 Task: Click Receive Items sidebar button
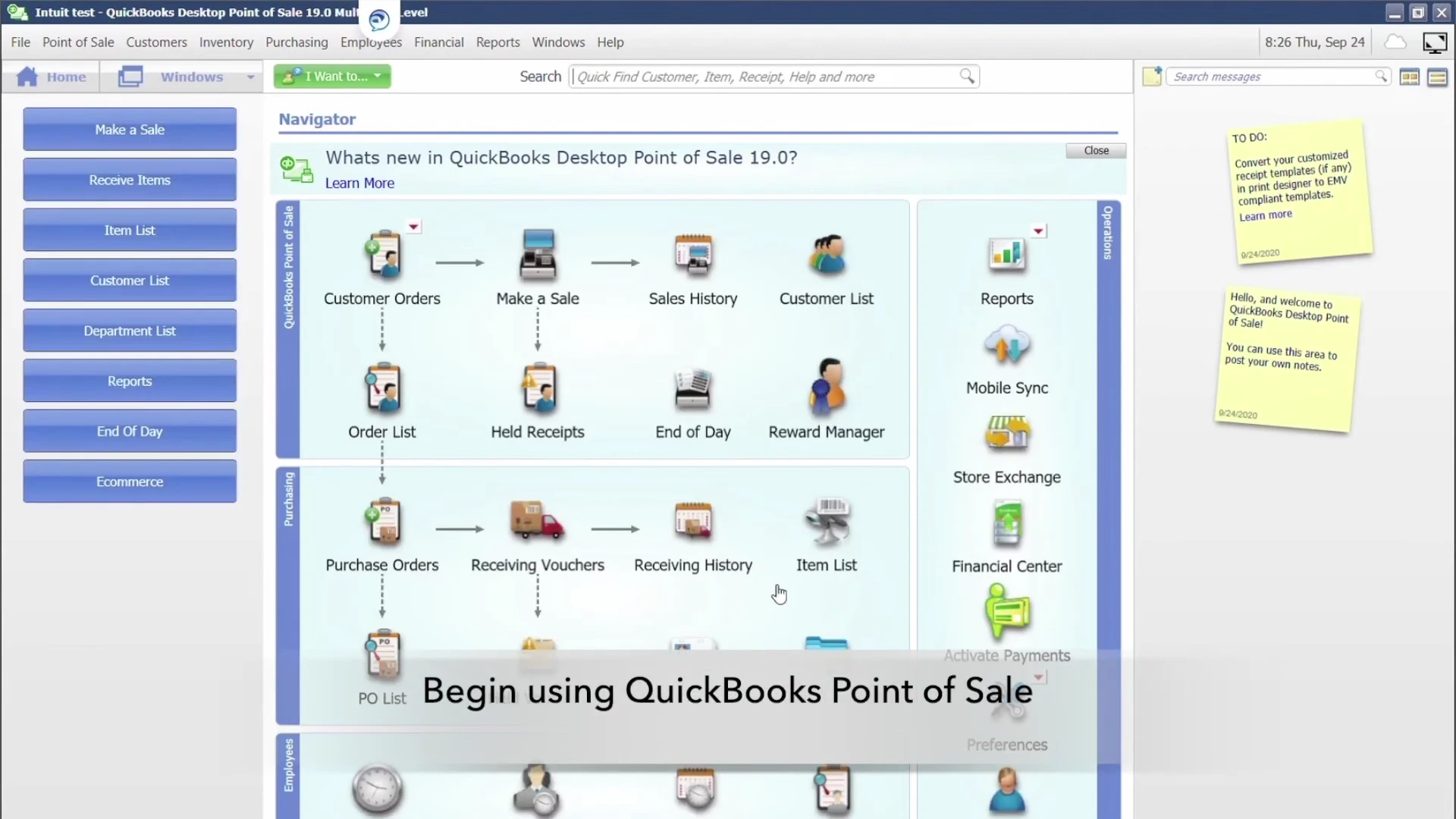pyautogui.click(x=130, y=180)
